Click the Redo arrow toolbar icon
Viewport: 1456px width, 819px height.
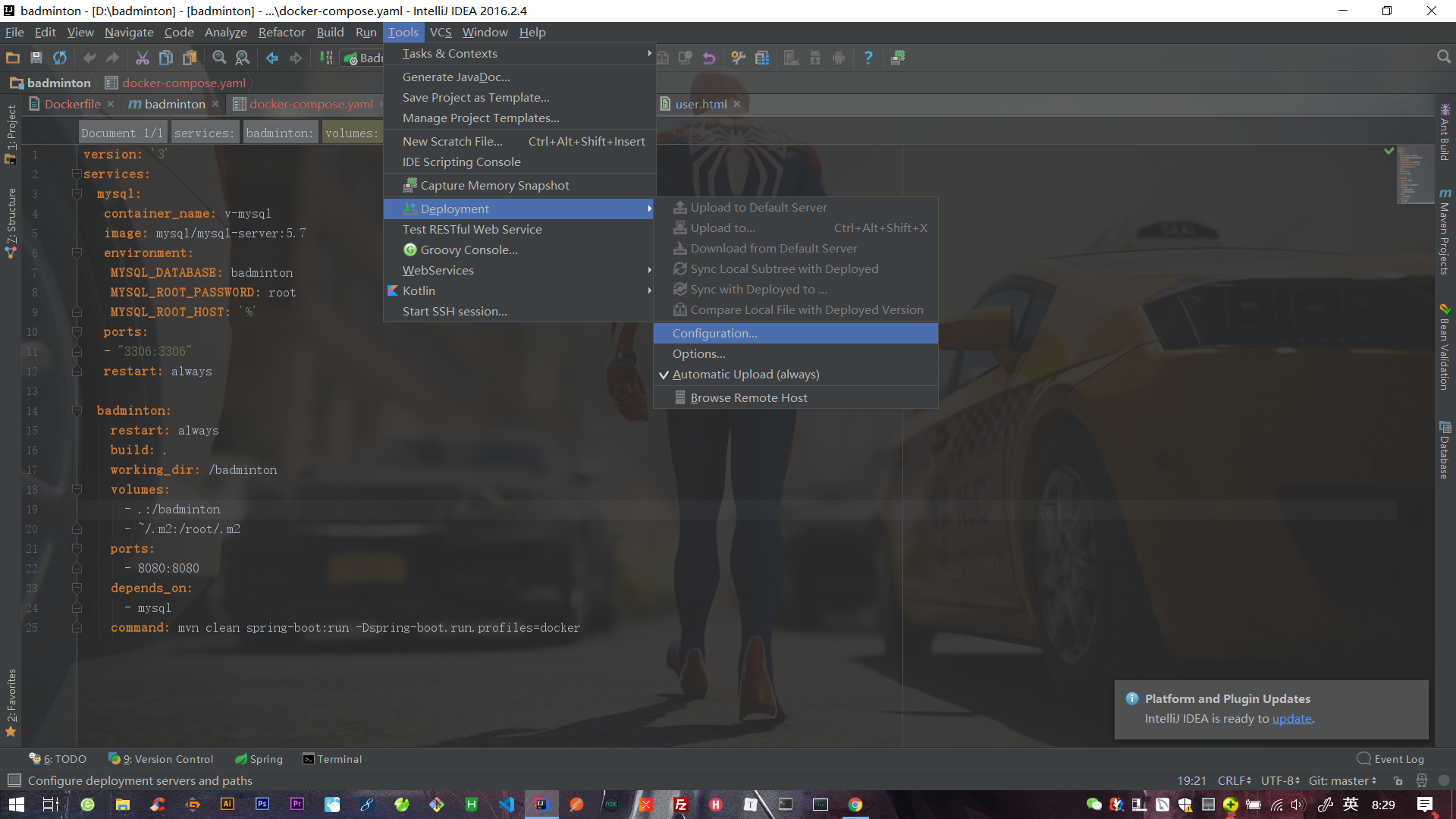pyautogui.click(x=113, y=58)
